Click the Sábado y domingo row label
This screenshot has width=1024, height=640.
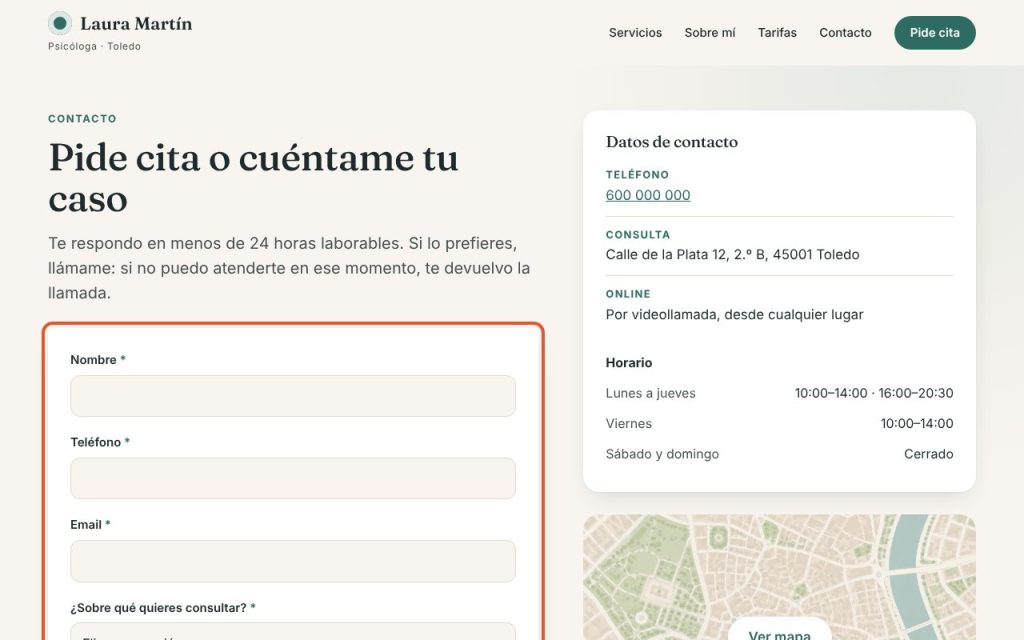pos(662,454)
